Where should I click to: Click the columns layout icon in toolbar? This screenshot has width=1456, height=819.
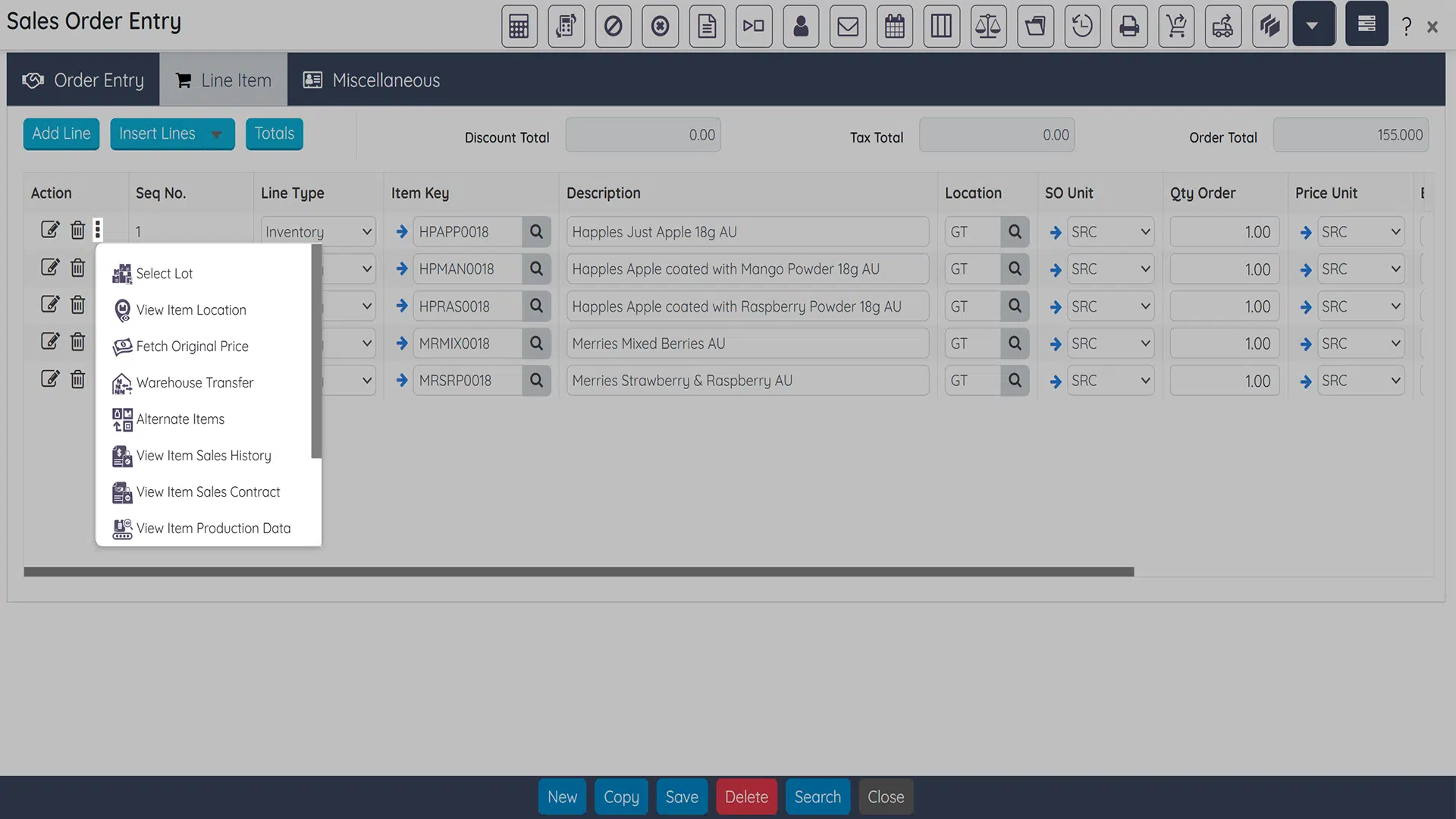941,27
